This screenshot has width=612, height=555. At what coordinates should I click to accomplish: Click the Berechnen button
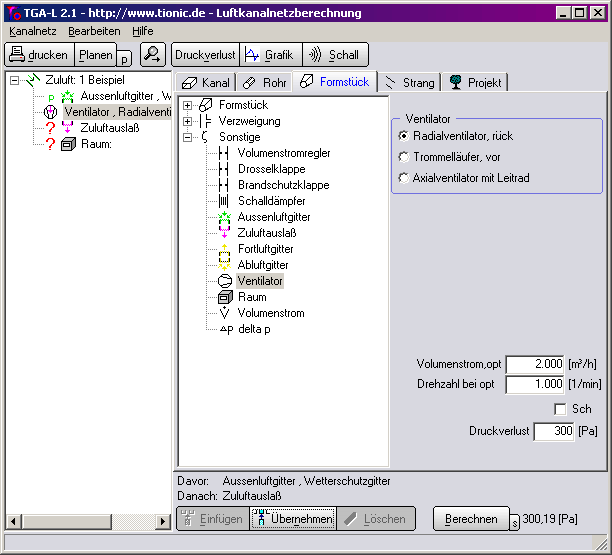point(471,519)
